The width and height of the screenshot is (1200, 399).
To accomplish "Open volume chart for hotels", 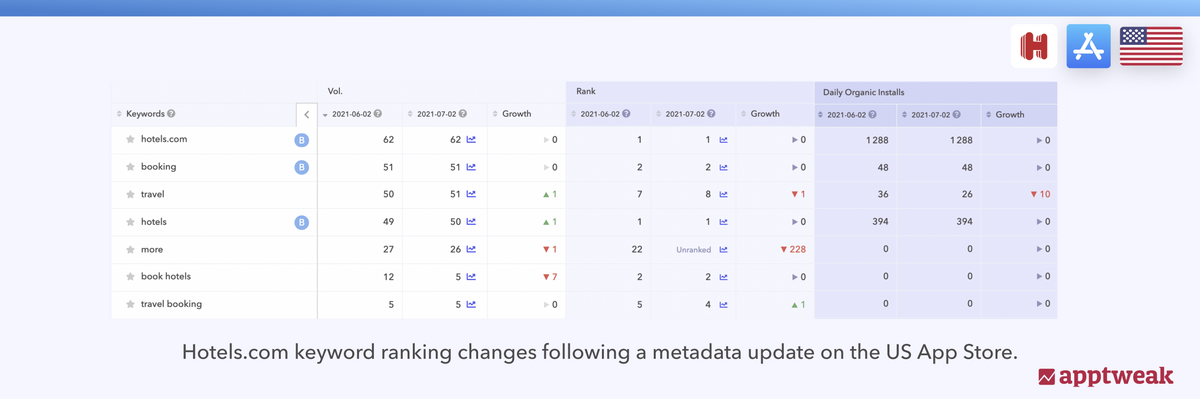I will click(470, 222).
